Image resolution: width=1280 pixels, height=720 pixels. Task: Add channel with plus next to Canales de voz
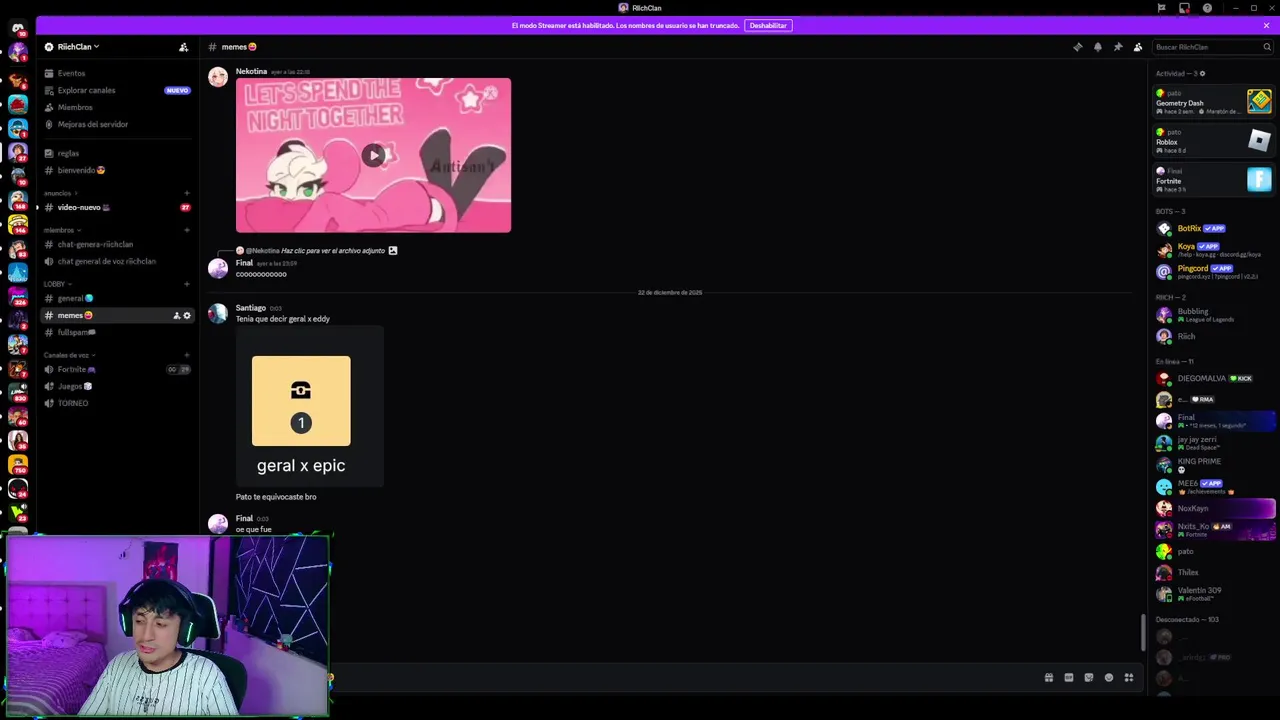[x=187, y=355]
